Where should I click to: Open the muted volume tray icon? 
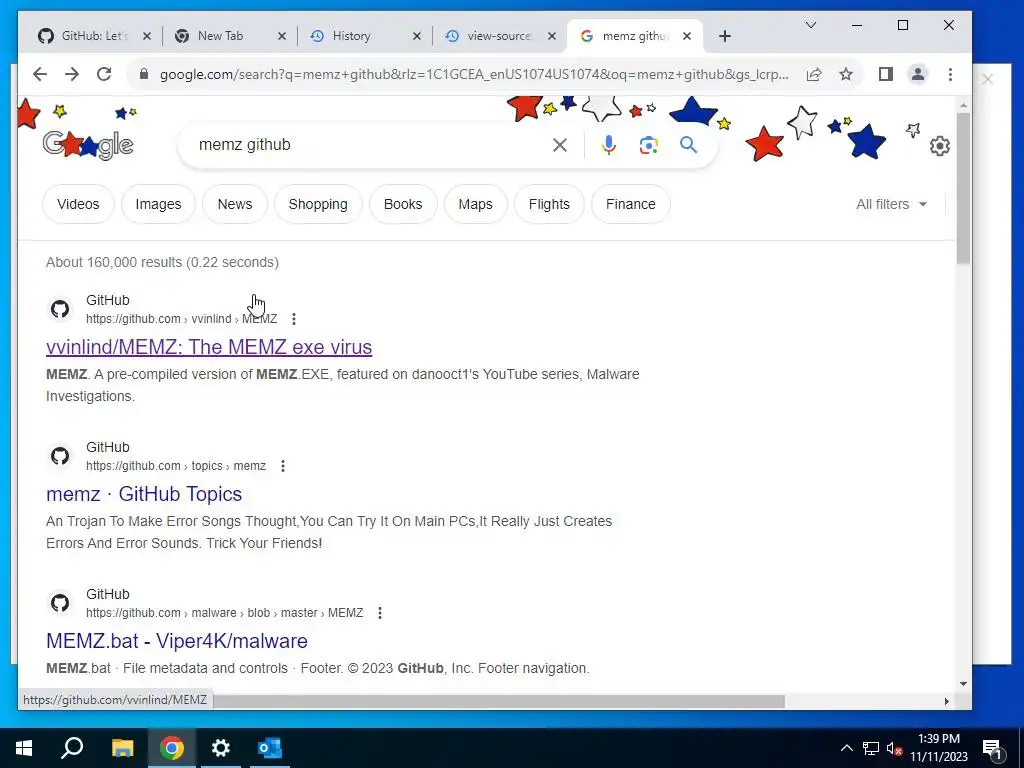tap(894, 748)
